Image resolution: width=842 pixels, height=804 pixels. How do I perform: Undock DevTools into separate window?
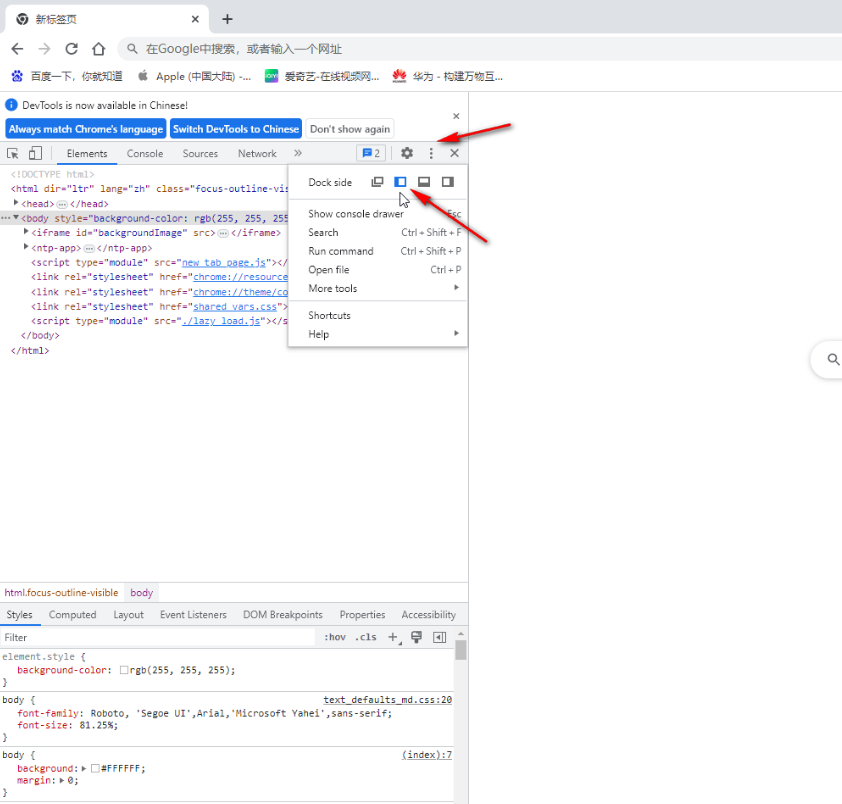(377, 182)
